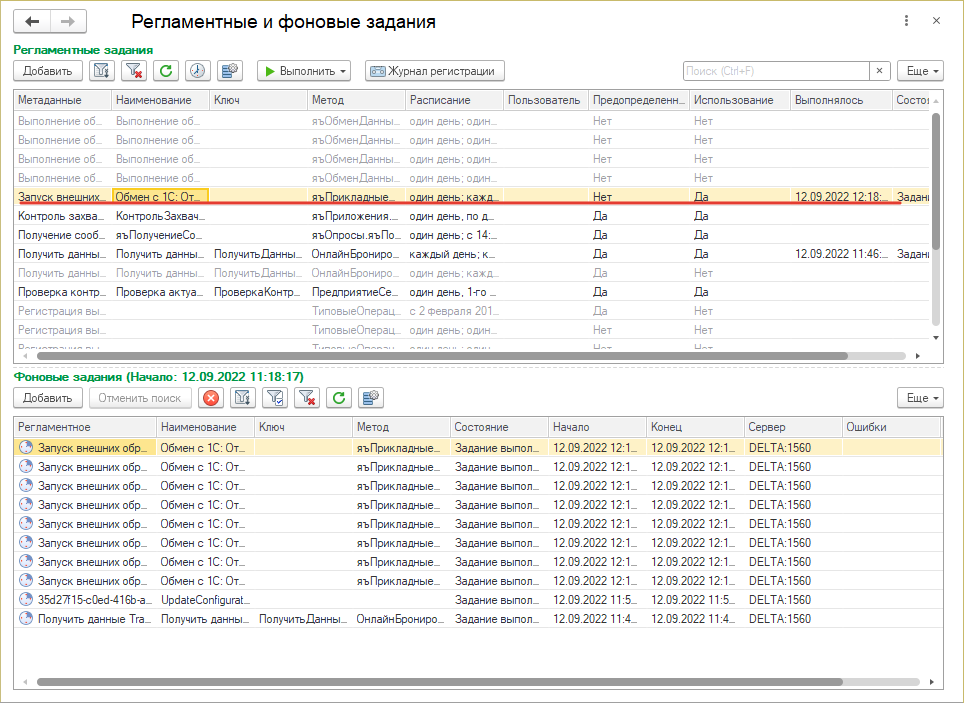
Task: Open Журнал регистрации
Action: point(435,71)
